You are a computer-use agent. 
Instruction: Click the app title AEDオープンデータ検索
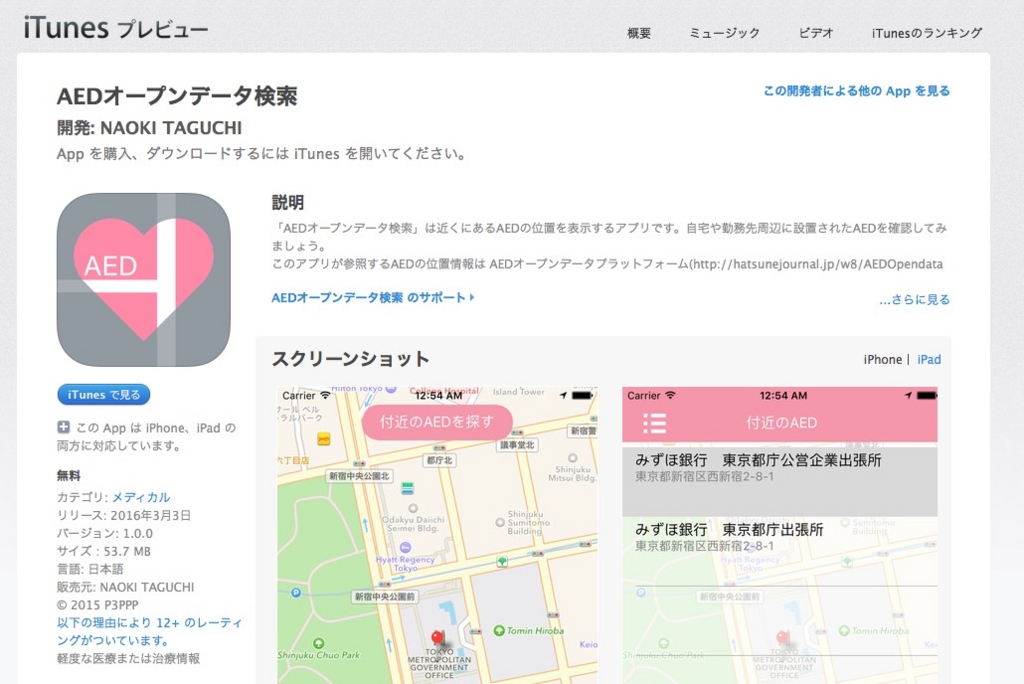click(x=177, y=96)
